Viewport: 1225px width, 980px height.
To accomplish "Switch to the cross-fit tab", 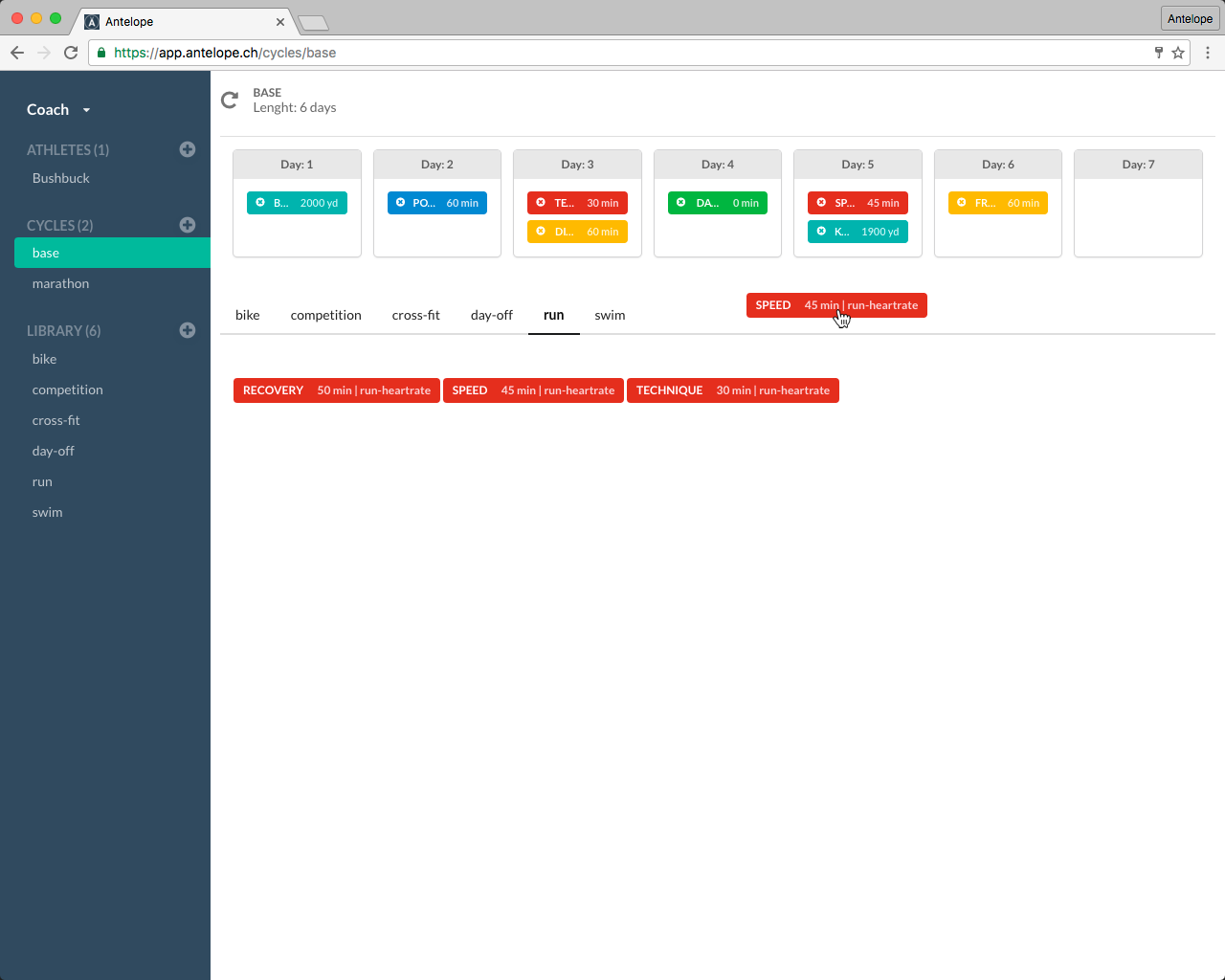I will point(416,315).
